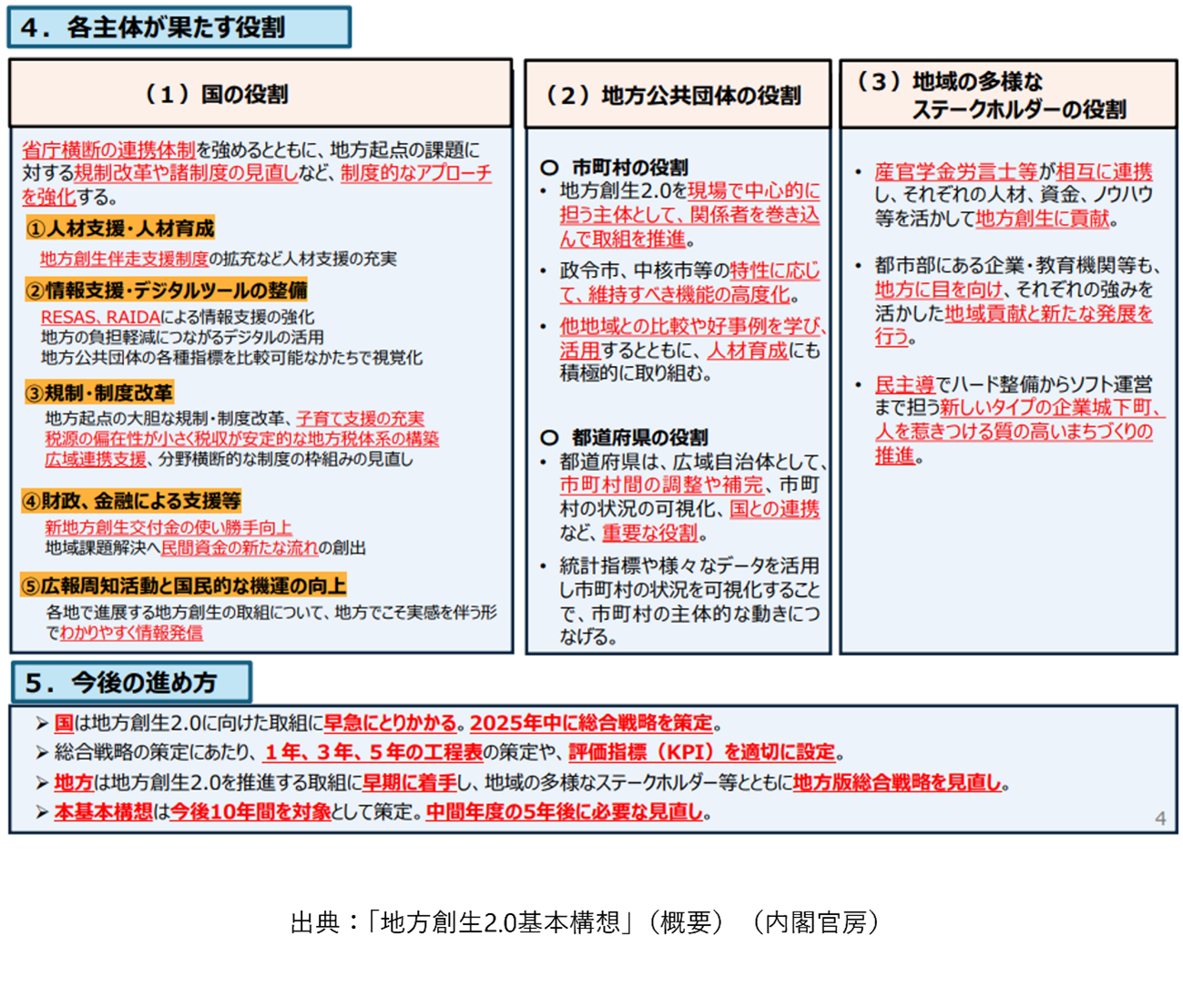Click the '②情報支援・デジタルツールの整備' orange label

tap(166, 290)
